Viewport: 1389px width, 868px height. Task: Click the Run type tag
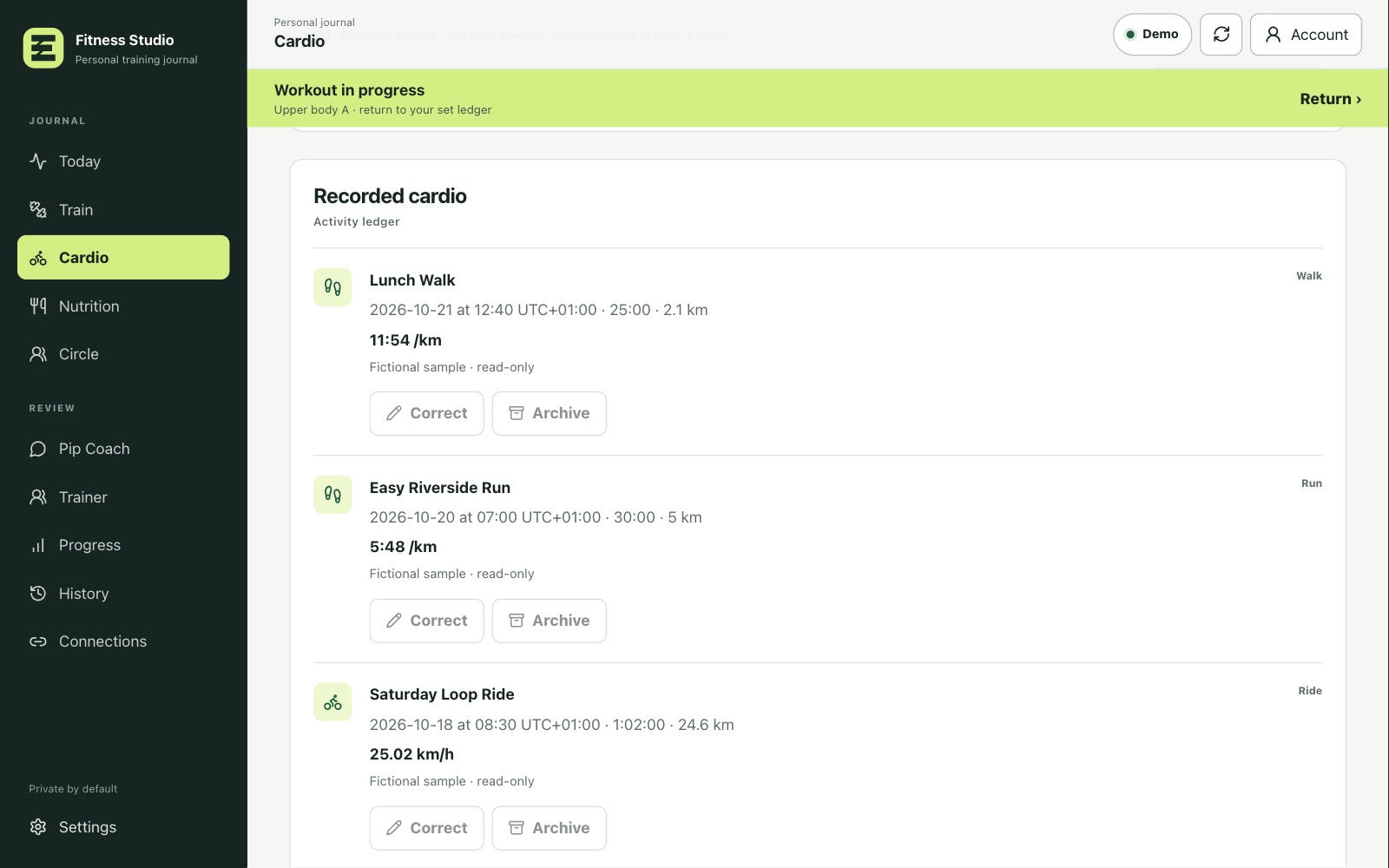[1312, 483]
